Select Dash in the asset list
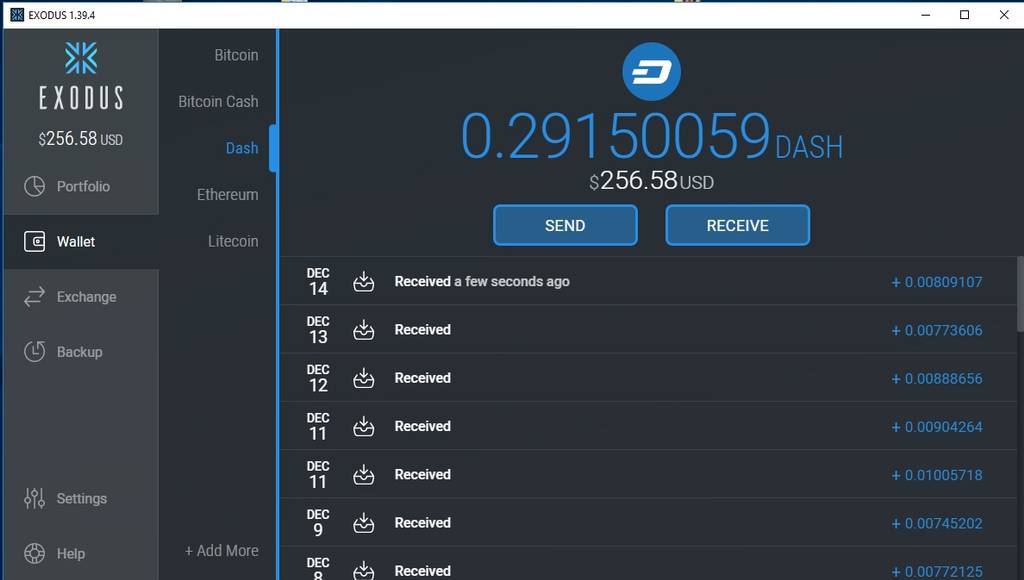 coord(242,148)
